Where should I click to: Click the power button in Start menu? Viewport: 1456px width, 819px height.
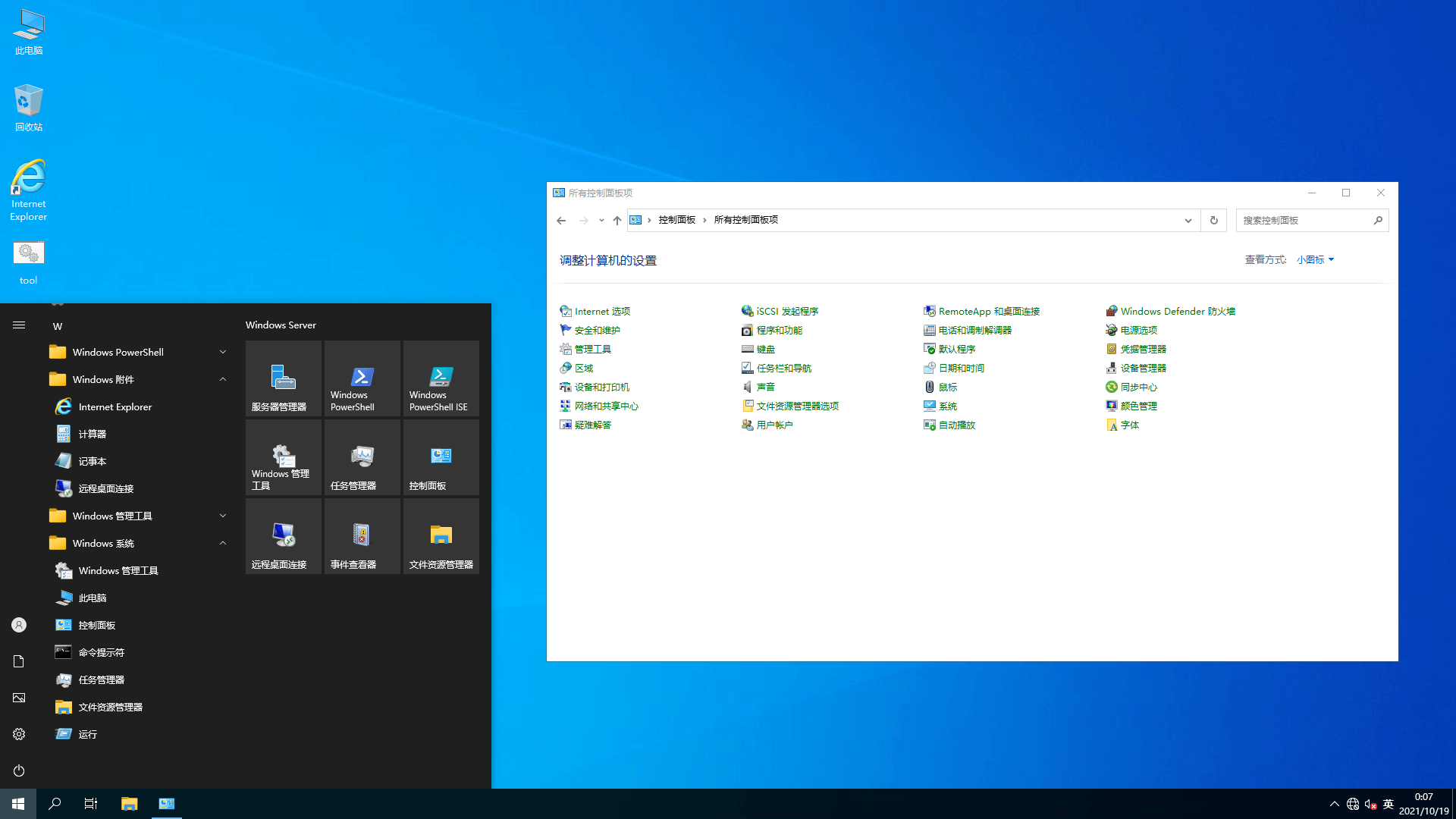19,770
